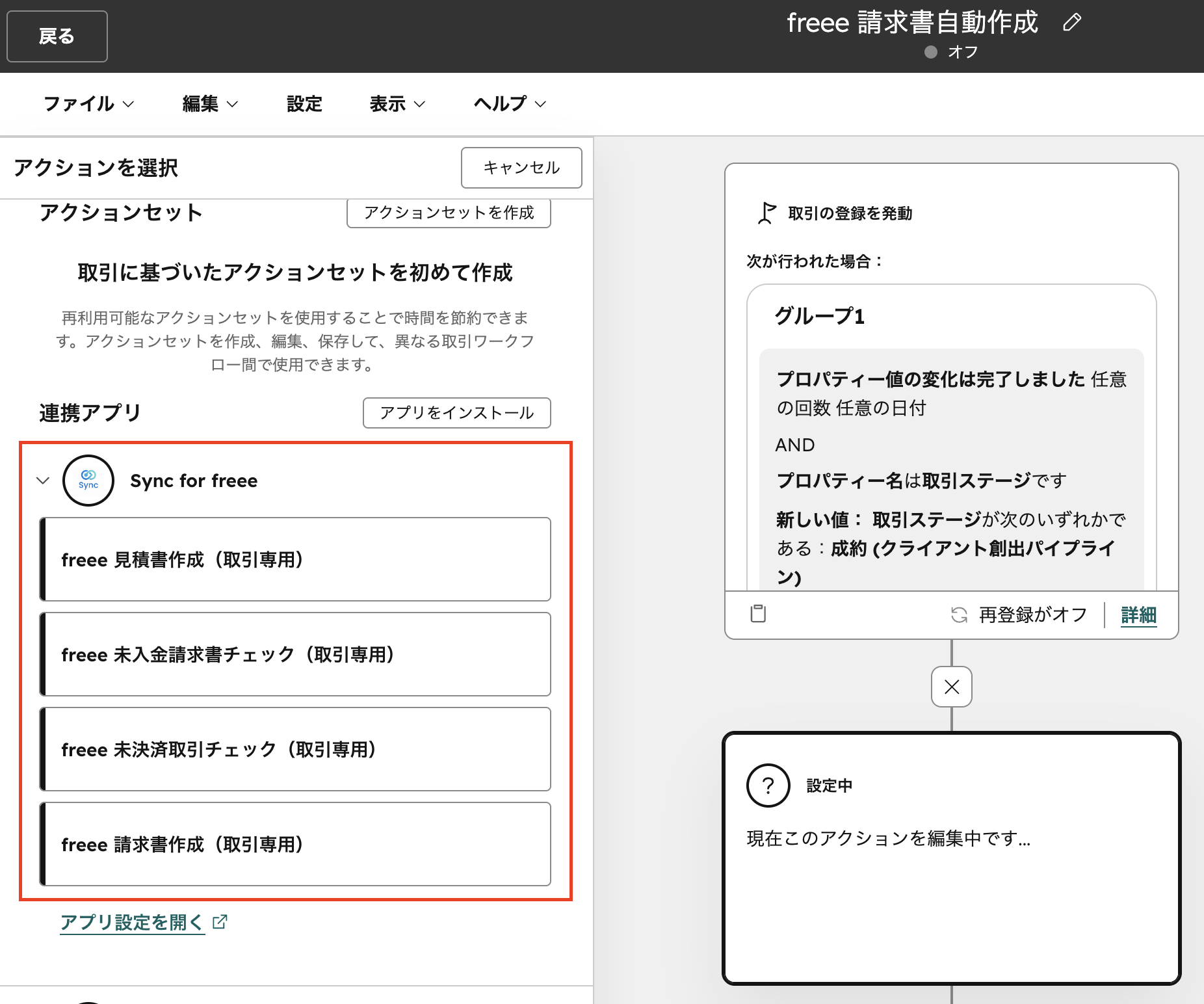Click the question mark icon on 設定中 card

click(x=768, y=786)
